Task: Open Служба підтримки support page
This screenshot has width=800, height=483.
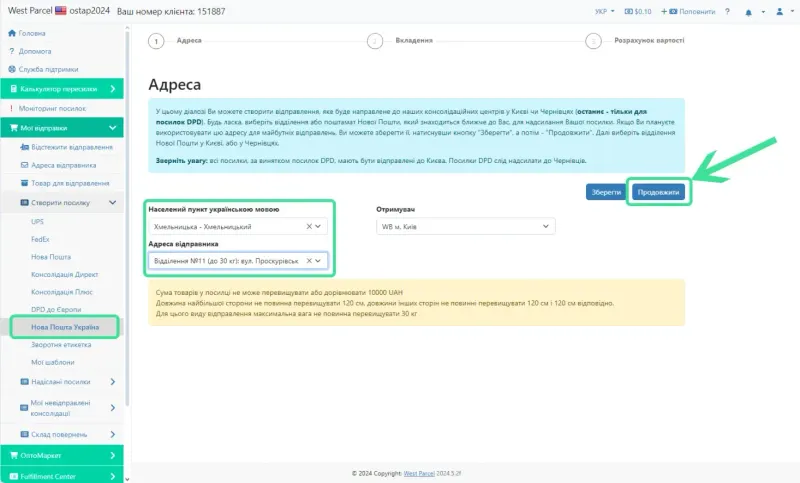Action: 43,69
